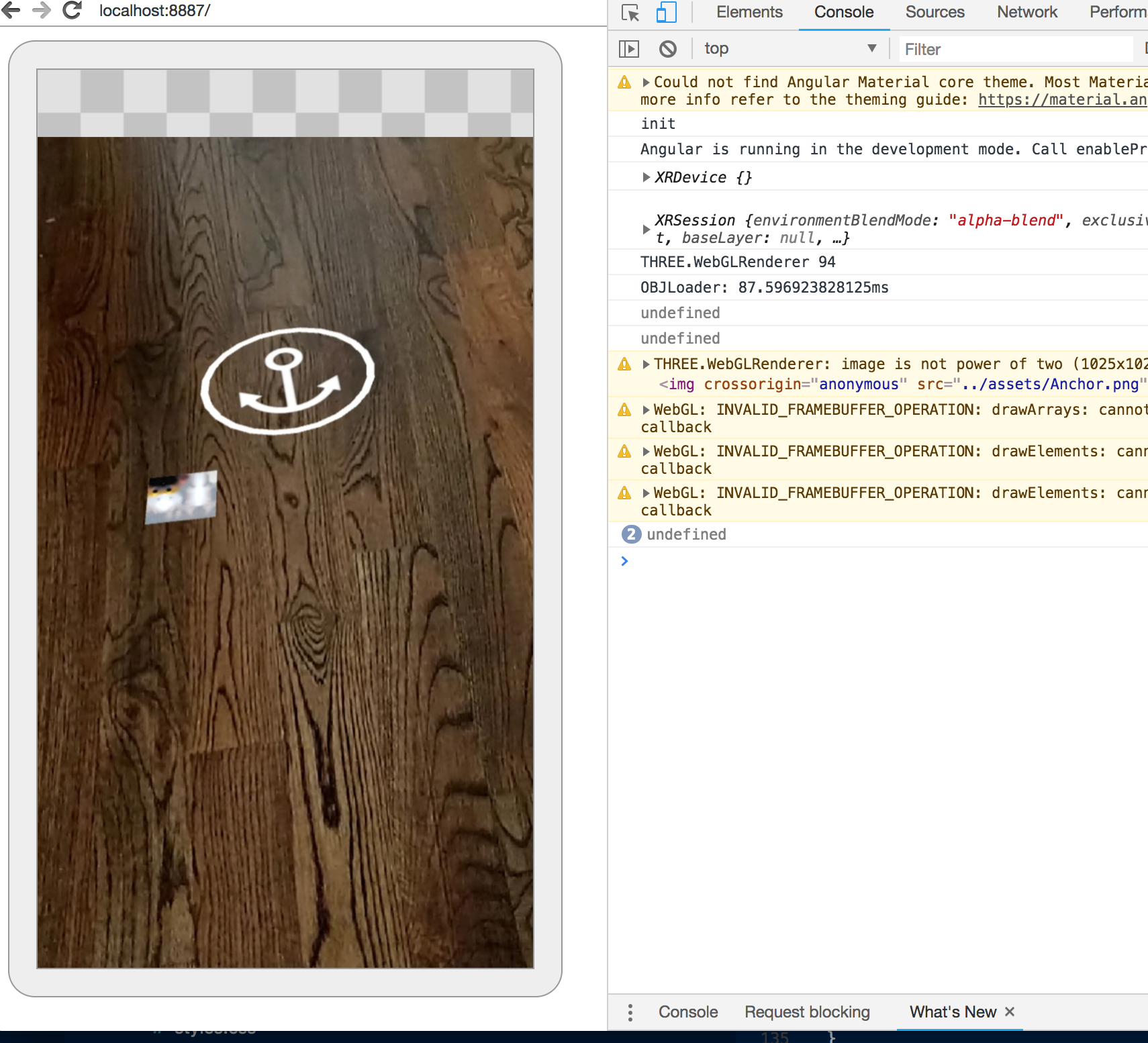Screen dimensions: 1148x1043
Task: Expand the XRDevice object
Action: (645, 177)
